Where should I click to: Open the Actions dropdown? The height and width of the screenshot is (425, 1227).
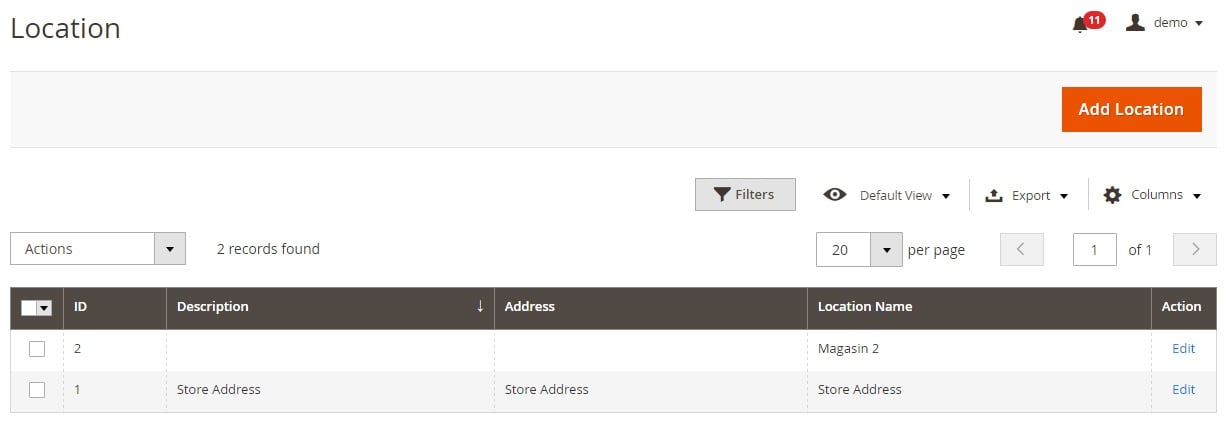point(98,249)
